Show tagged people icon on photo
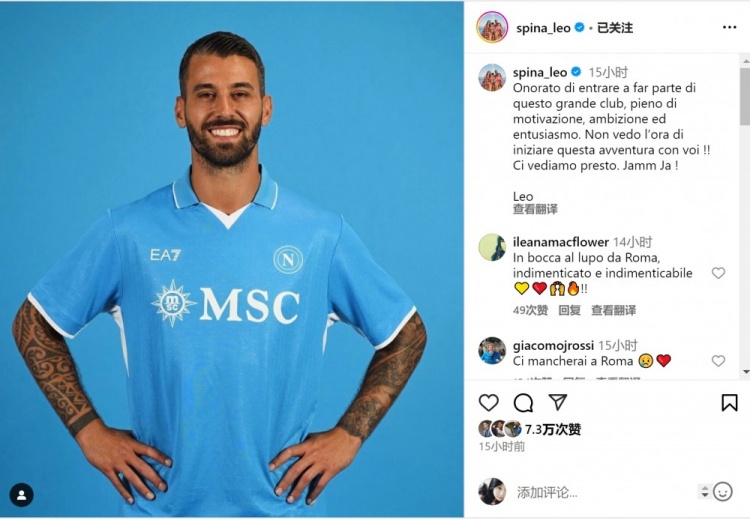Image resolution: width=750 pixels, height=520 pixels. 22,495
